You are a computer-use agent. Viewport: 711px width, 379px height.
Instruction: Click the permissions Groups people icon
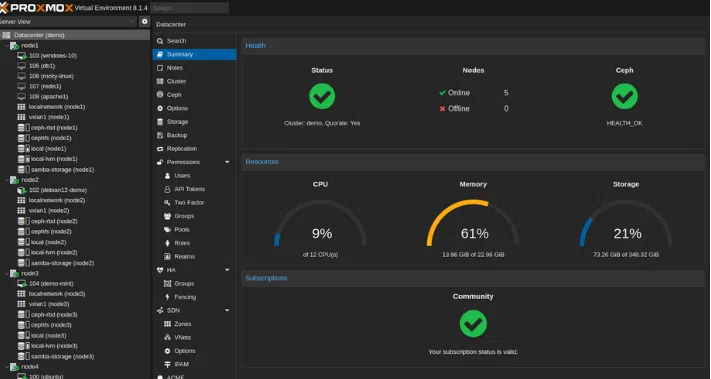(167, 216)
